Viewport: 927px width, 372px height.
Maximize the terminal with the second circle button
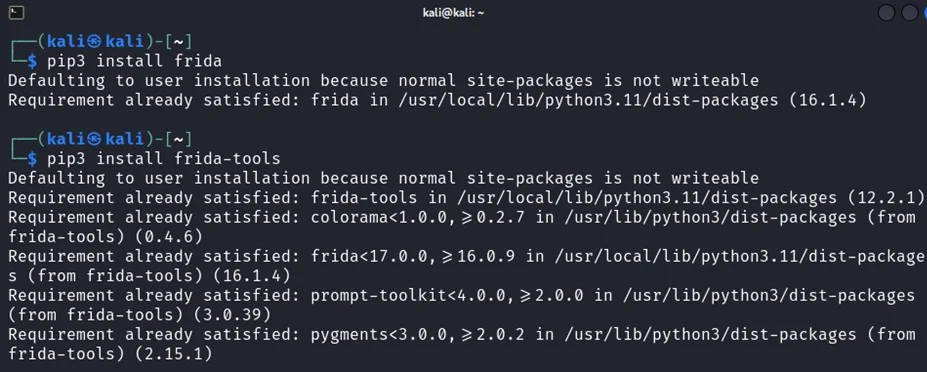coord(909,12)
